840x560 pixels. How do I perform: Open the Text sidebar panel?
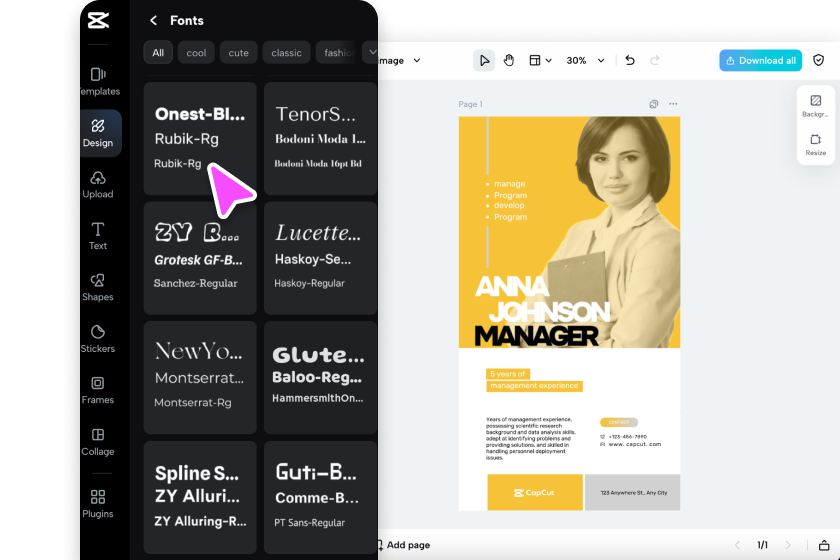98,236
